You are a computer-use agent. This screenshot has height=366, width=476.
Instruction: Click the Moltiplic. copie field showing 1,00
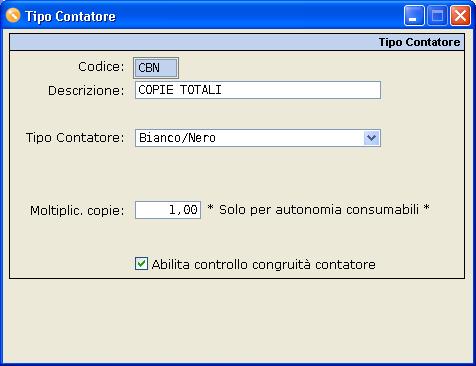(x=168, y=210)
